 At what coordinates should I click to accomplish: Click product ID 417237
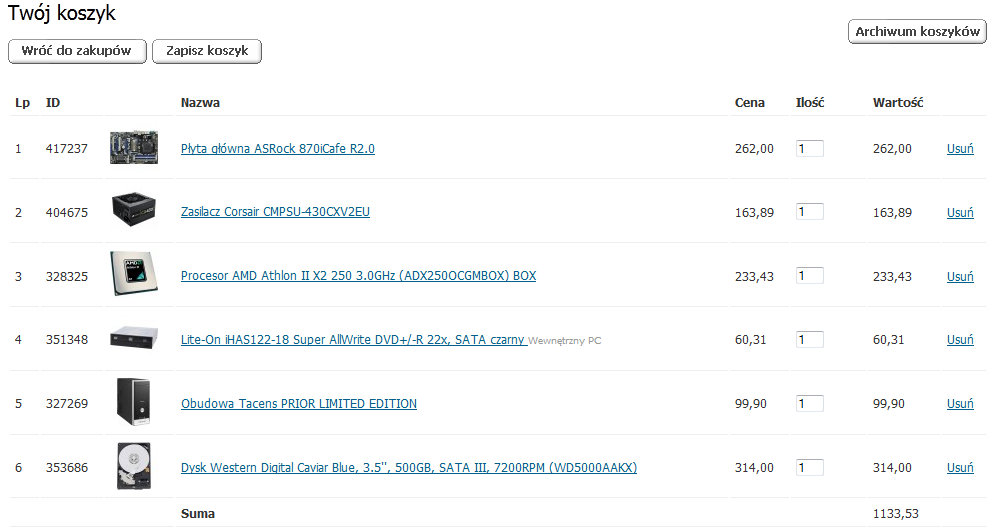coord(67,149)
